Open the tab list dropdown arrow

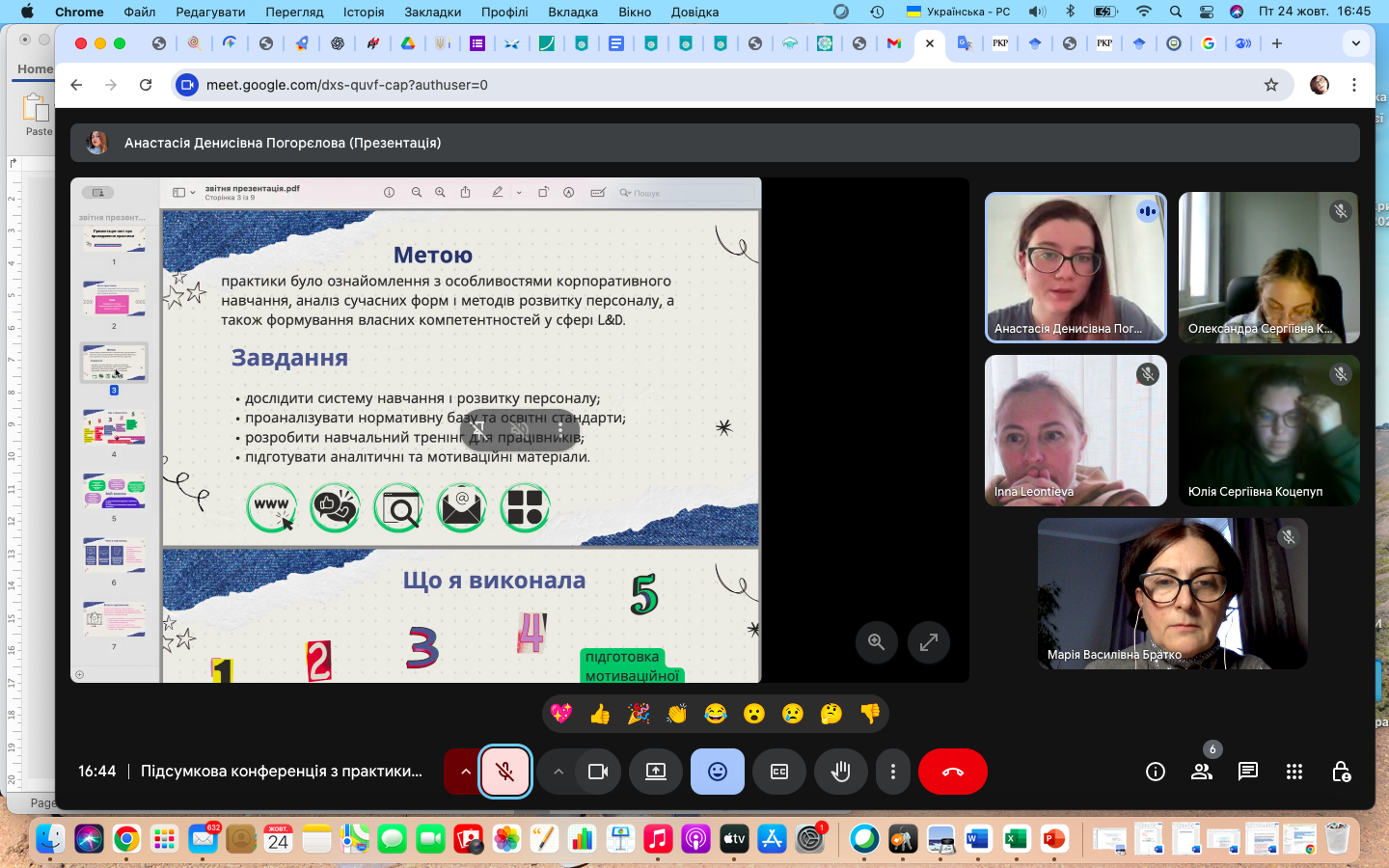(1355, 43)
